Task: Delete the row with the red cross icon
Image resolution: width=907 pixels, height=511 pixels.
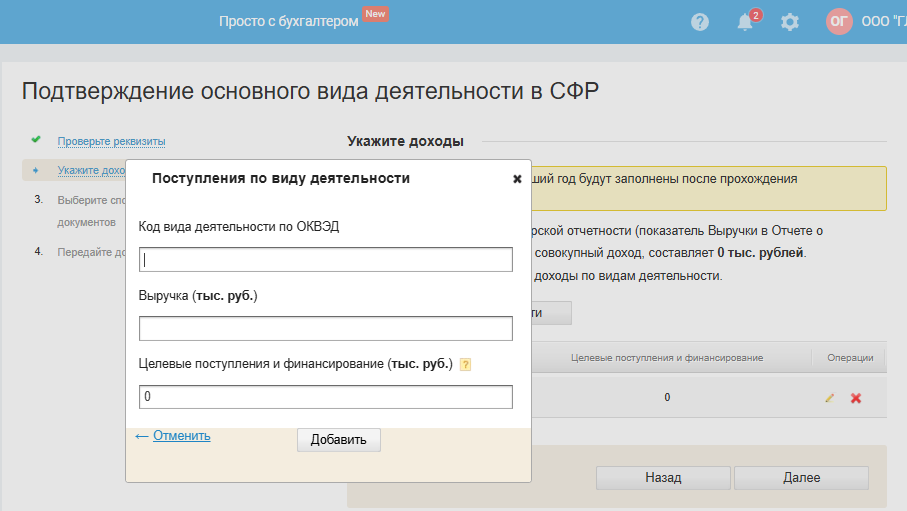Action: (x=856, y=398)
